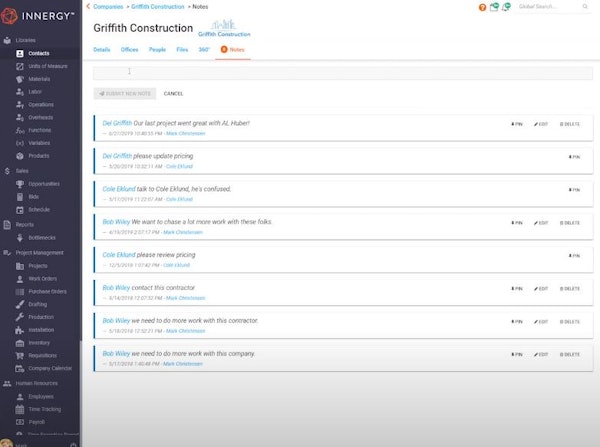Image resolution: width=600 pixels, height=447 pixels.
Task: Open Units of Measure in sidebar
Action: (48, 66)
